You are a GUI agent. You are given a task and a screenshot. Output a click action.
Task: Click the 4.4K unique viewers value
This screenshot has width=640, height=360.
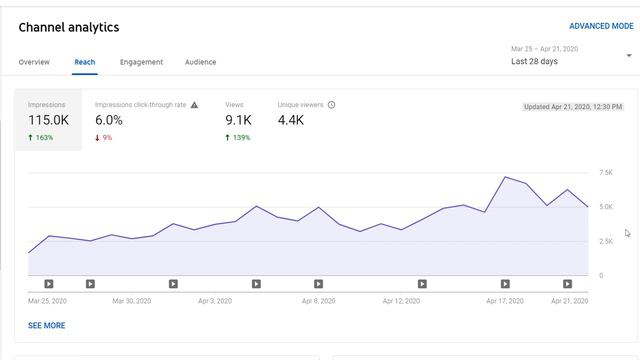291,120
